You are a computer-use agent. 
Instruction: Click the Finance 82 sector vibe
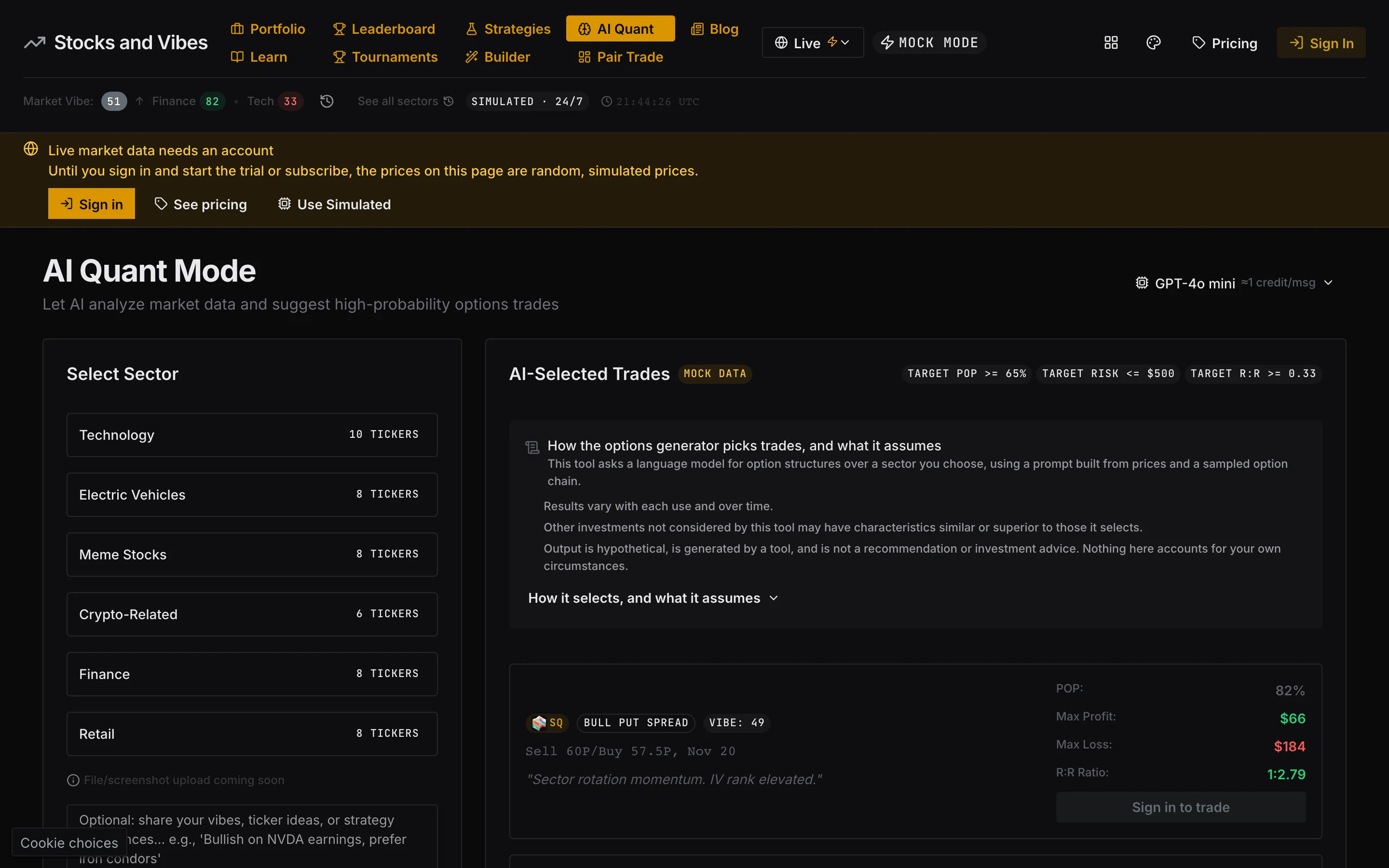click(188, 101)
